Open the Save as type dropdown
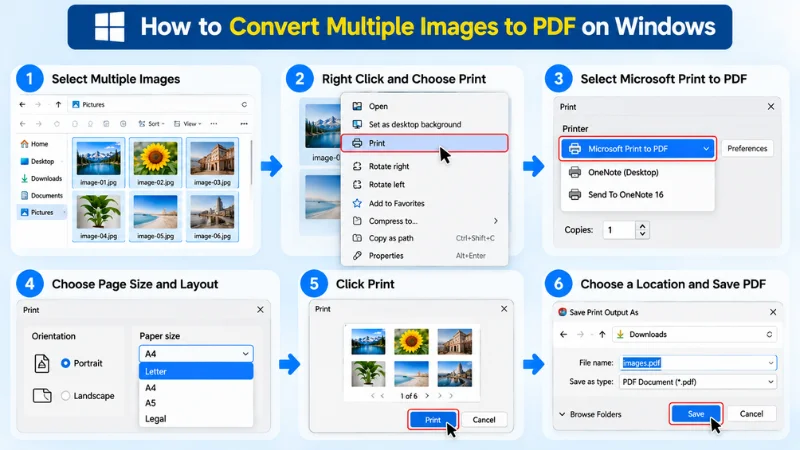Image resolution: width=800 pixels, height=450 pixels. click(697, 382)
